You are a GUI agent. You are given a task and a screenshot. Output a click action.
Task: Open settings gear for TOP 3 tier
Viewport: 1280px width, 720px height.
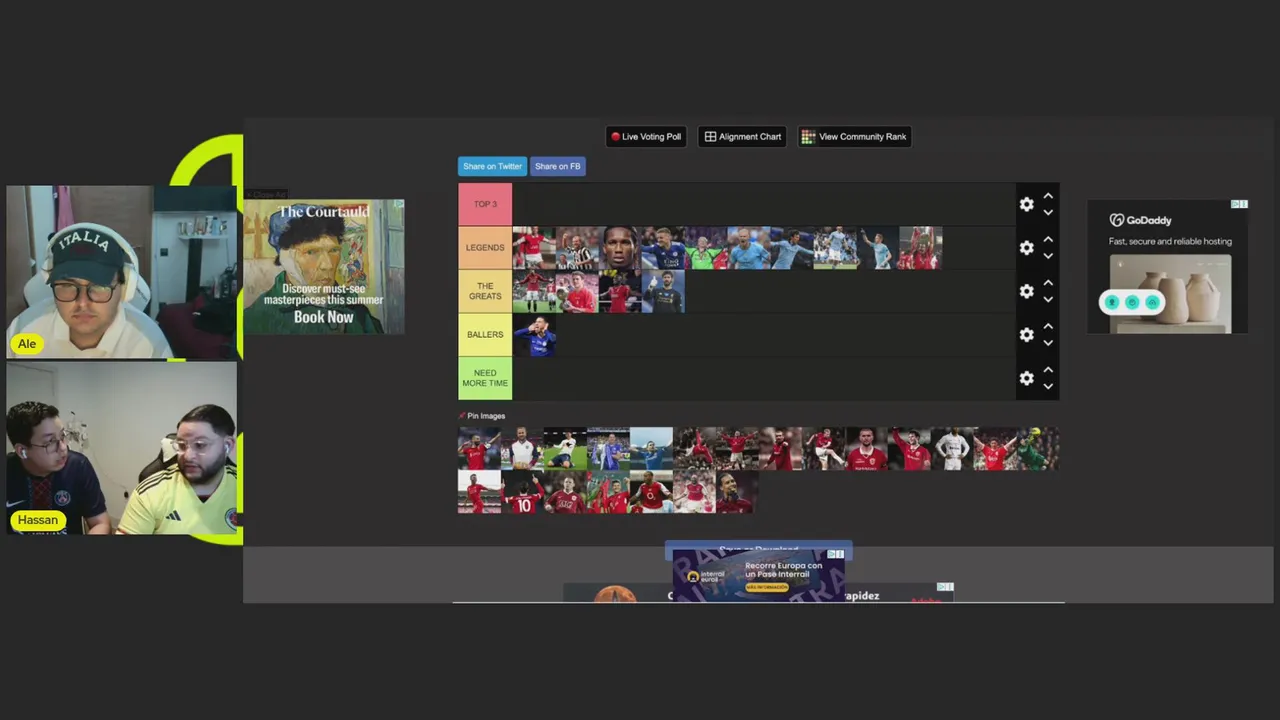[1026, 204]
